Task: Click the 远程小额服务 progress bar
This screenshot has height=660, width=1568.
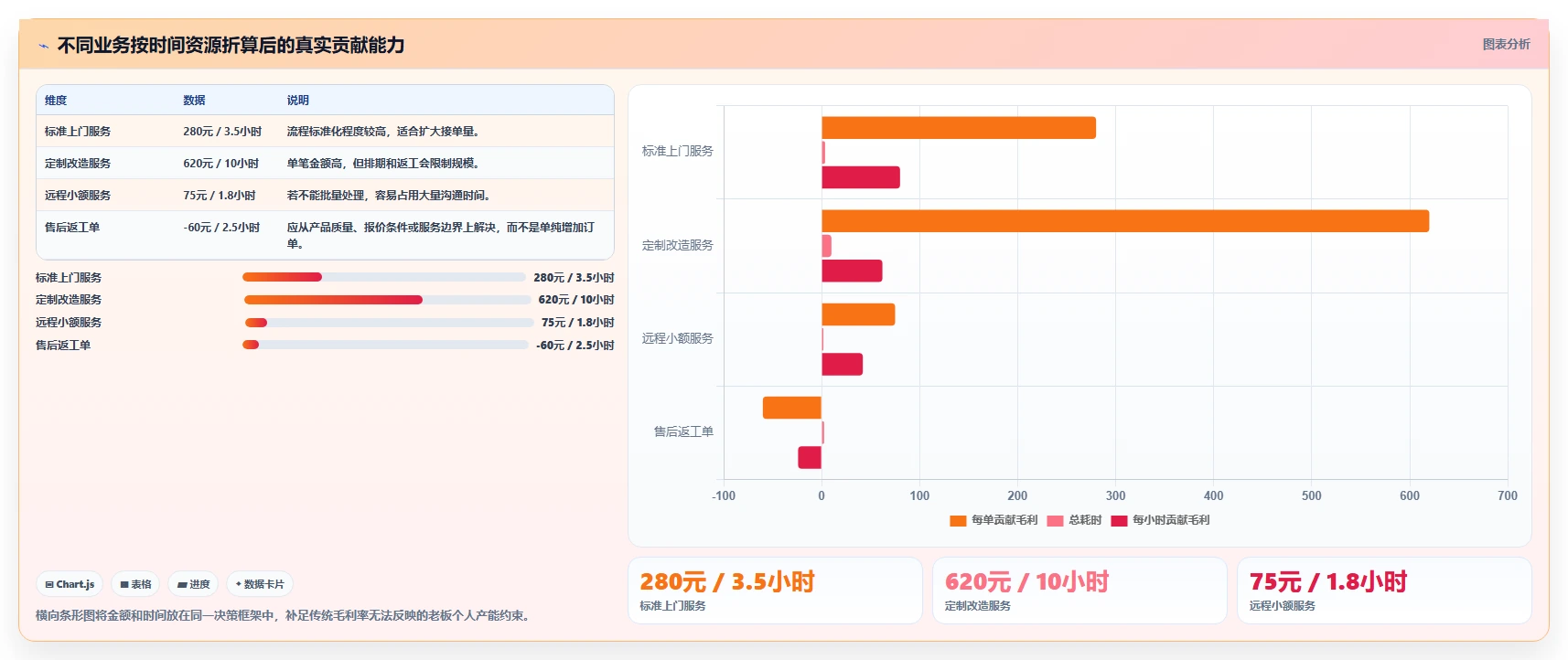Action: (x=389, y=323)
